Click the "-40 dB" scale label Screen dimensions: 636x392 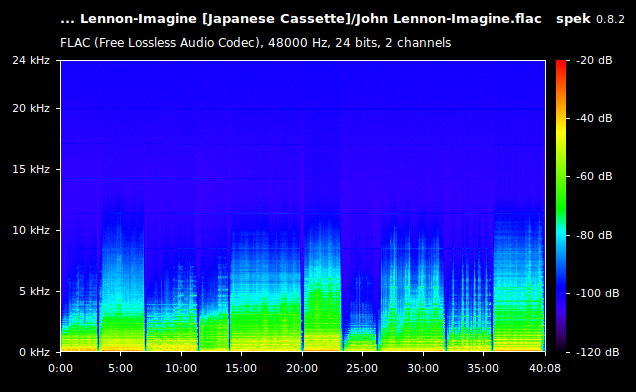click(x=594, y=118)
